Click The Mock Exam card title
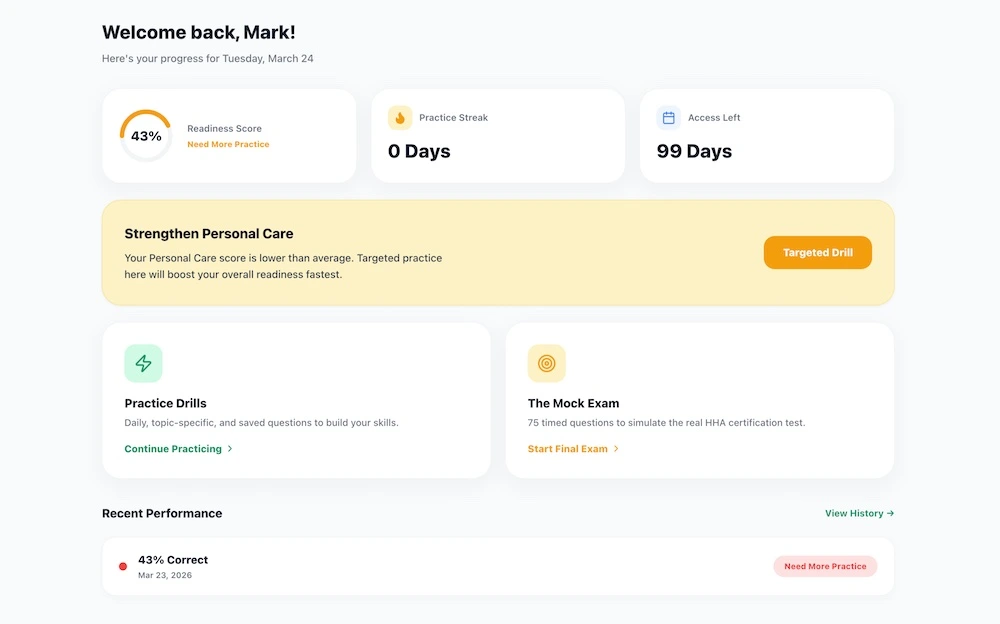 [x=573, y=403]
